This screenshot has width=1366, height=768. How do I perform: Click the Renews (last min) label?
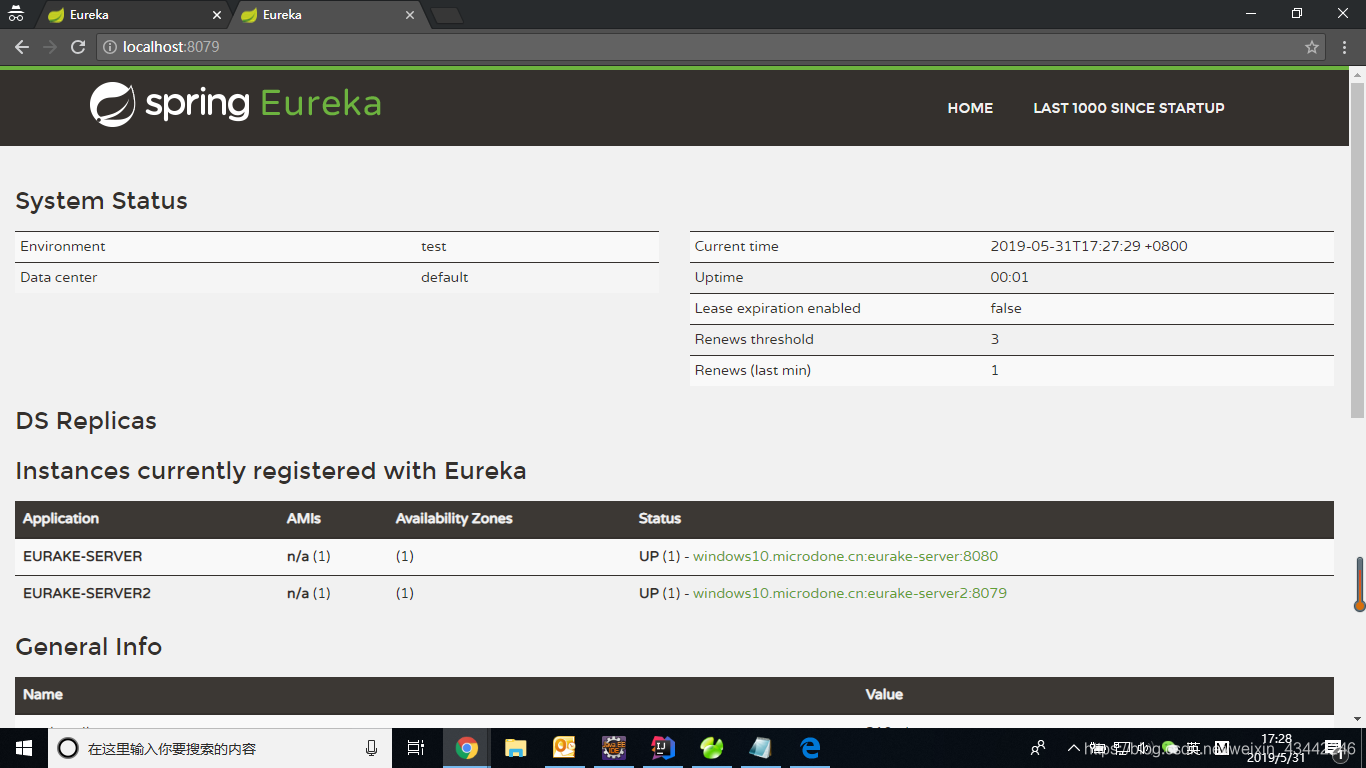click(x=753, y=370)
